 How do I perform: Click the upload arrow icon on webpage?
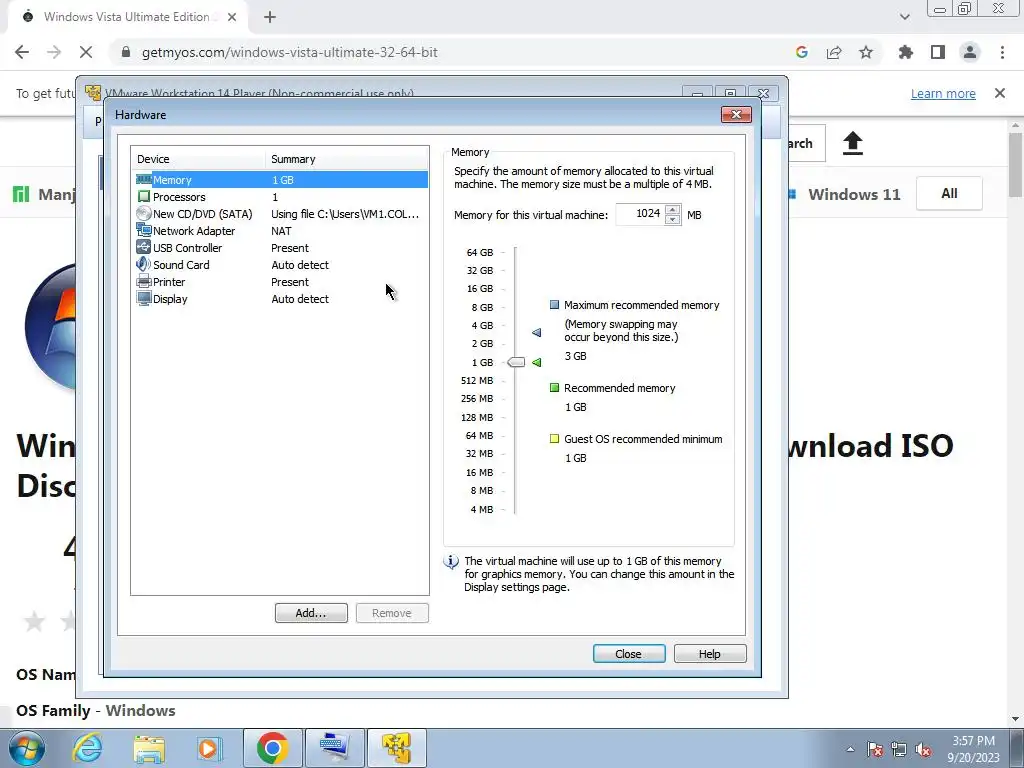(x=852, y=143)
